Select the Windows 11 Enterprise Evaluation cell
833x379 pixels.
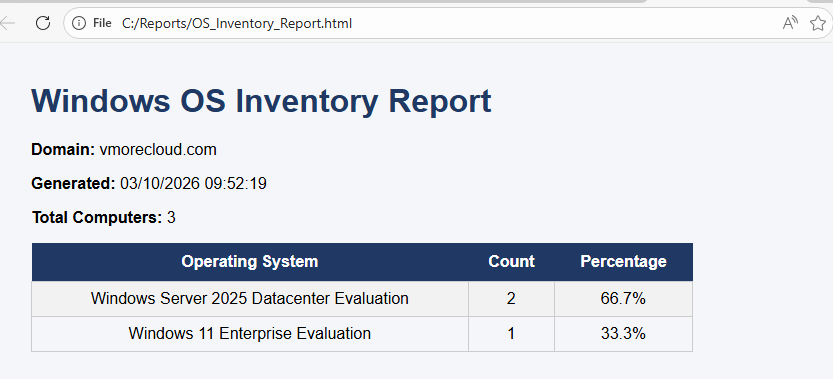point(250,334)
